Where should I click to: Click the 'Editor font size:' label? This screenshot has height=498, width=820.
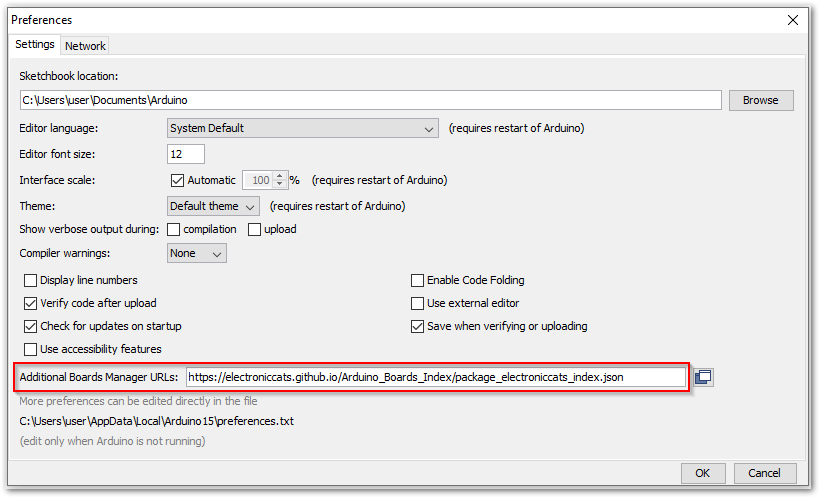point(57,154)
